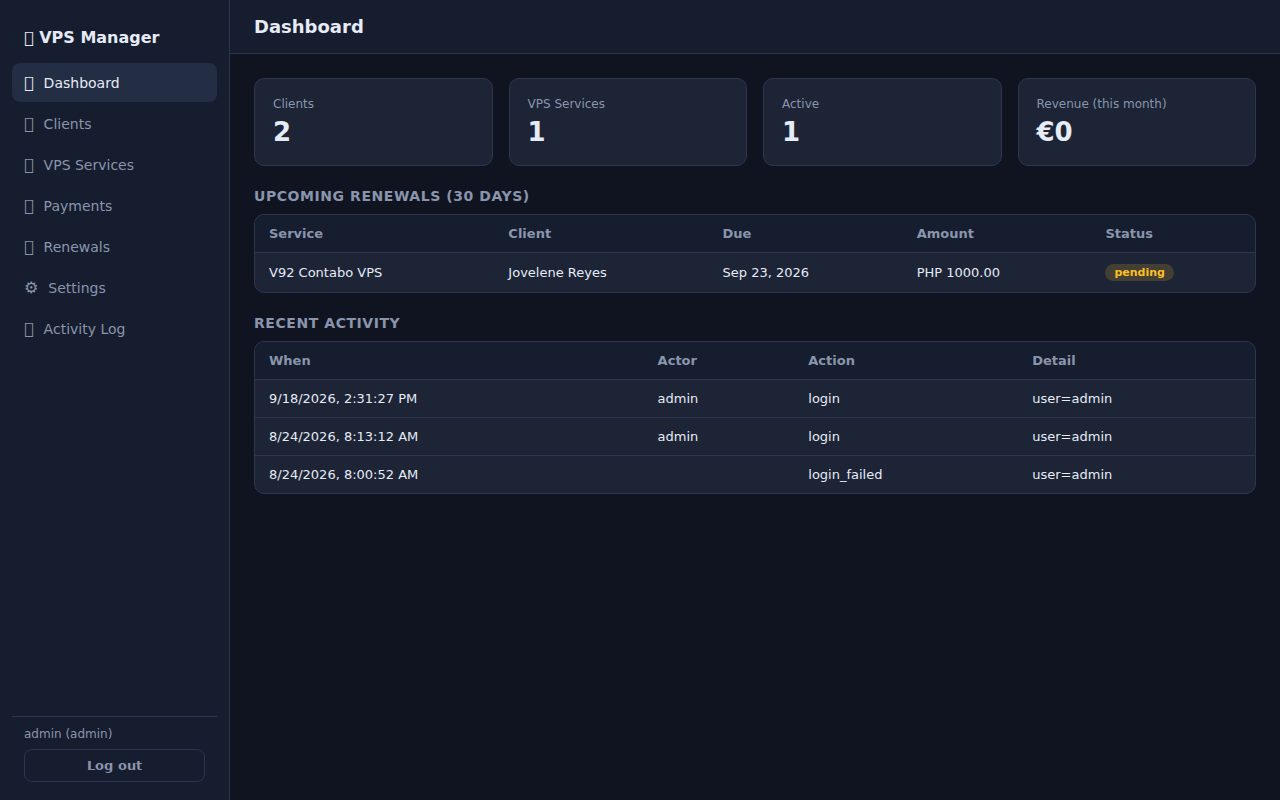Click the due date Sep 23, 2026
The height and width of the screenshot is (800, 1280).
tap(766, 273)
